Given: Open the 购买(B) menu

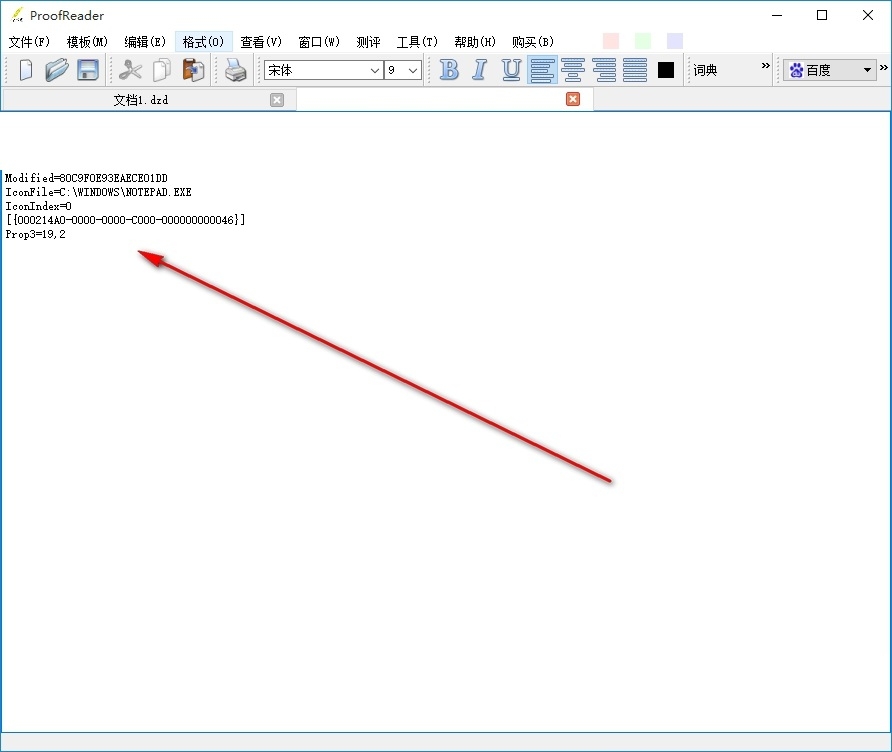Looking at the screenshot, I should (533, 42).
